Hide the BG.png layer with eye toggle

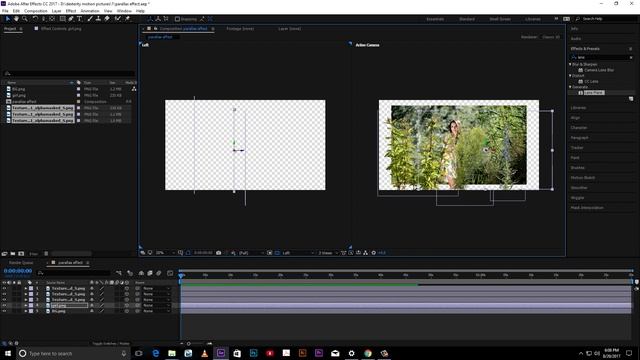click(4, 311)
